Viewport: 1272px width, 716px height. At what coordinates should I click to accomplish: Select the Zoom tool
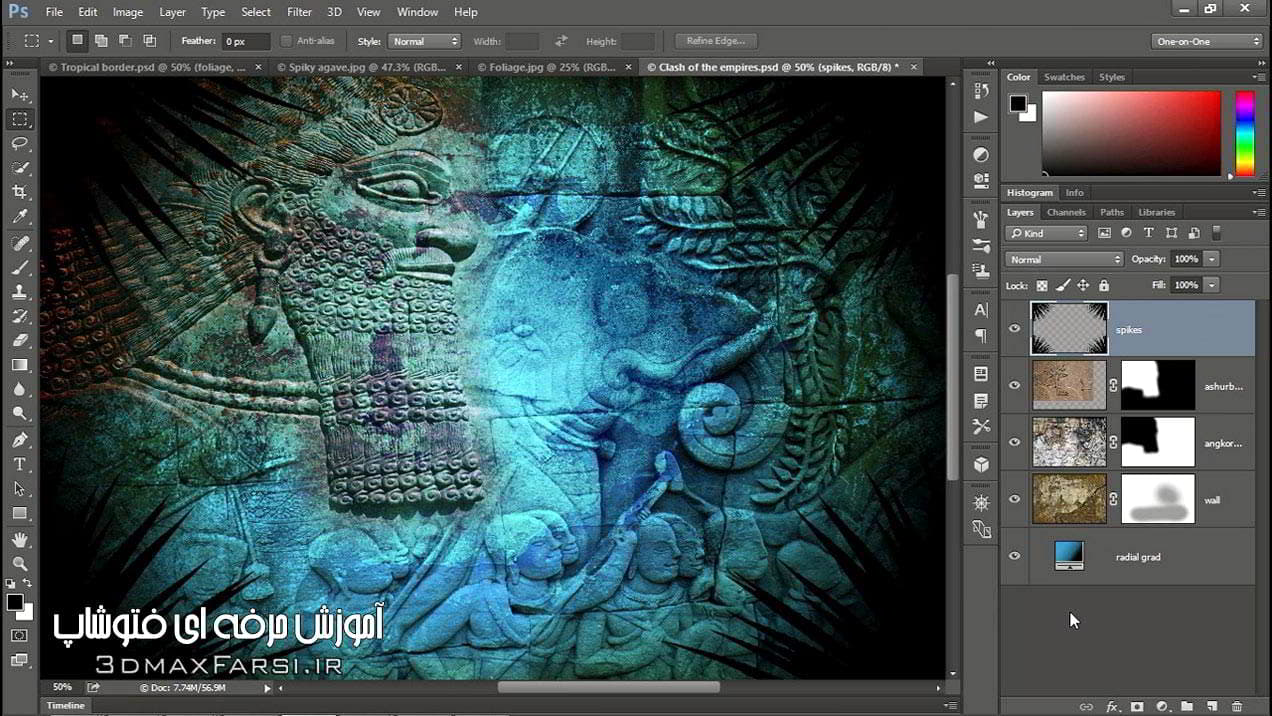coord(20,564)
